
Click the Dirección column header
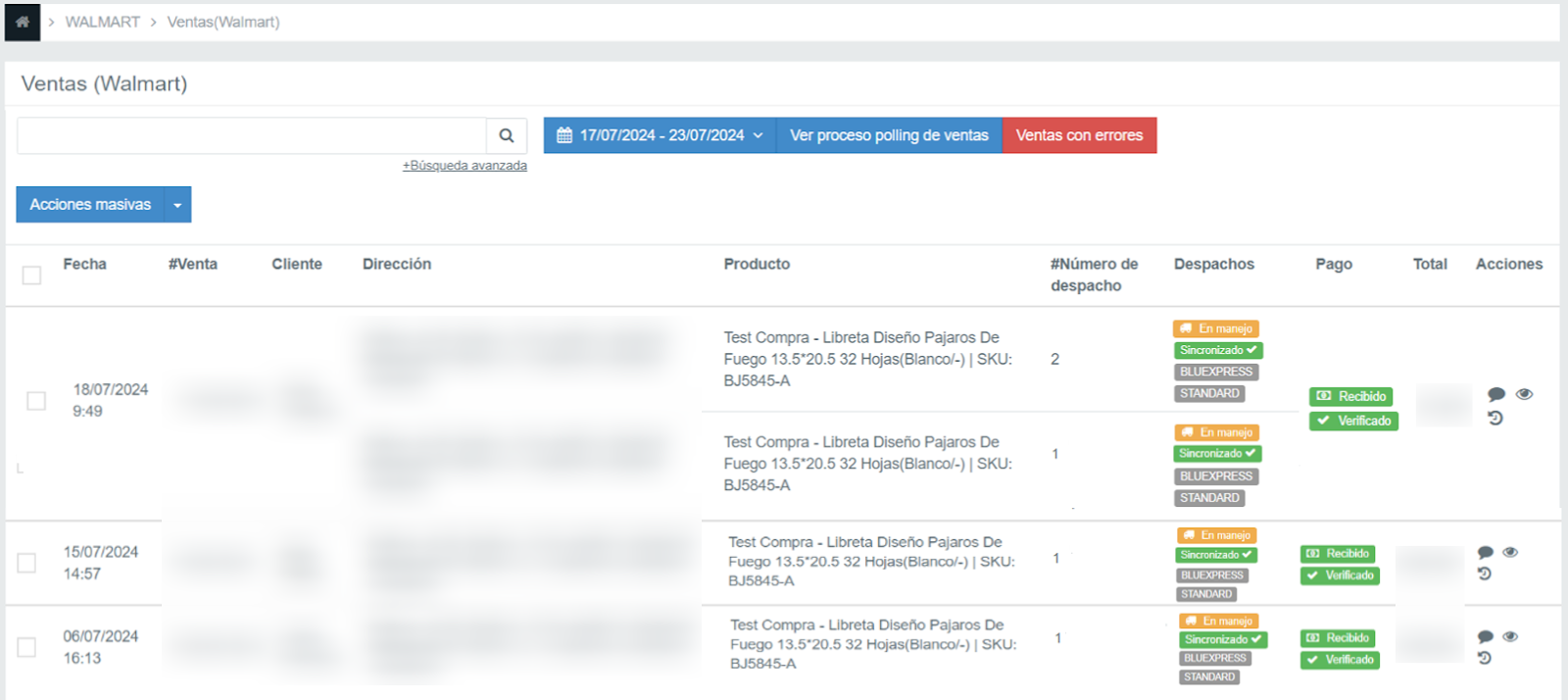[397, 264]
